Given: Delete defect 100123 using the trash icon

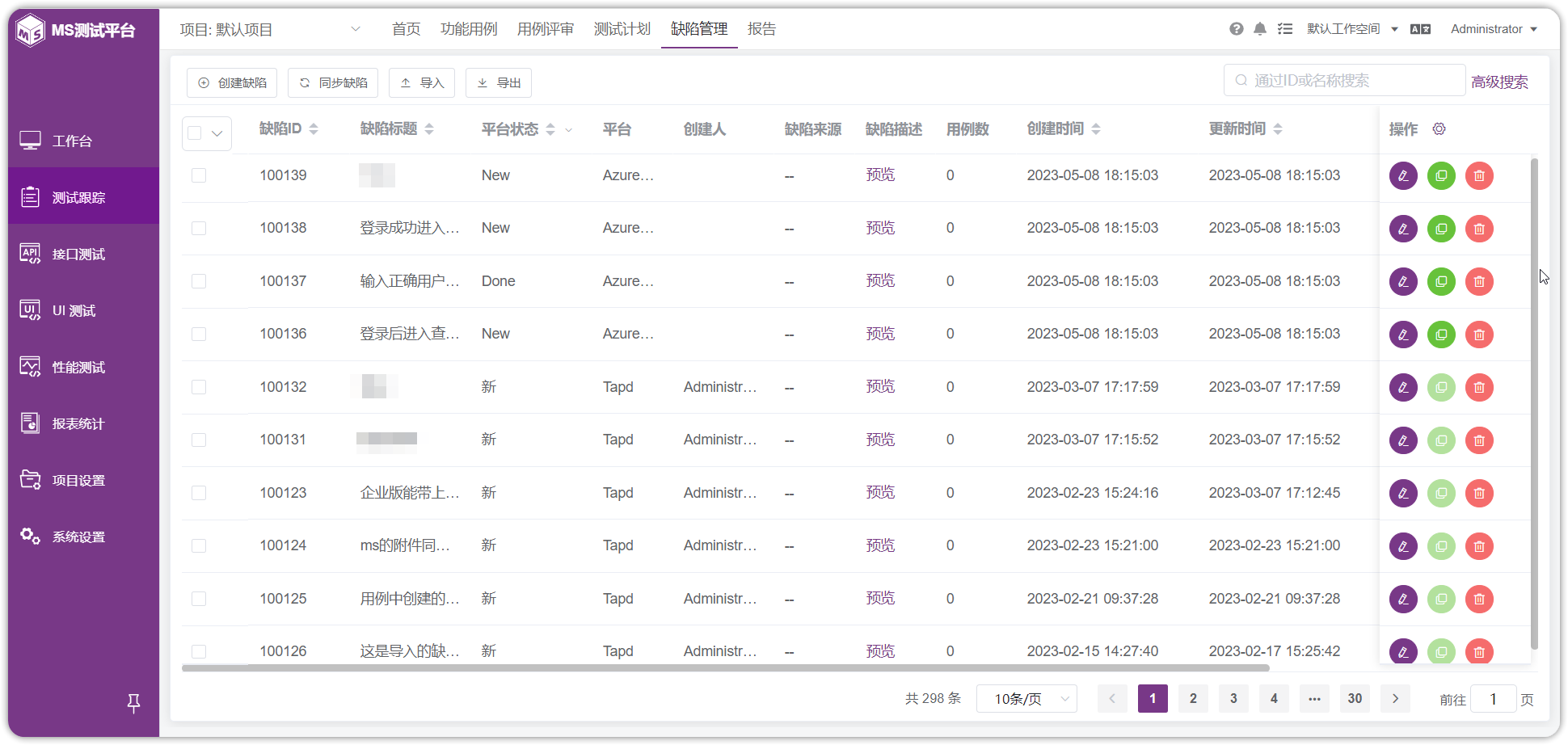Looking at the screenshot, I should click(x=1479, y=493).
